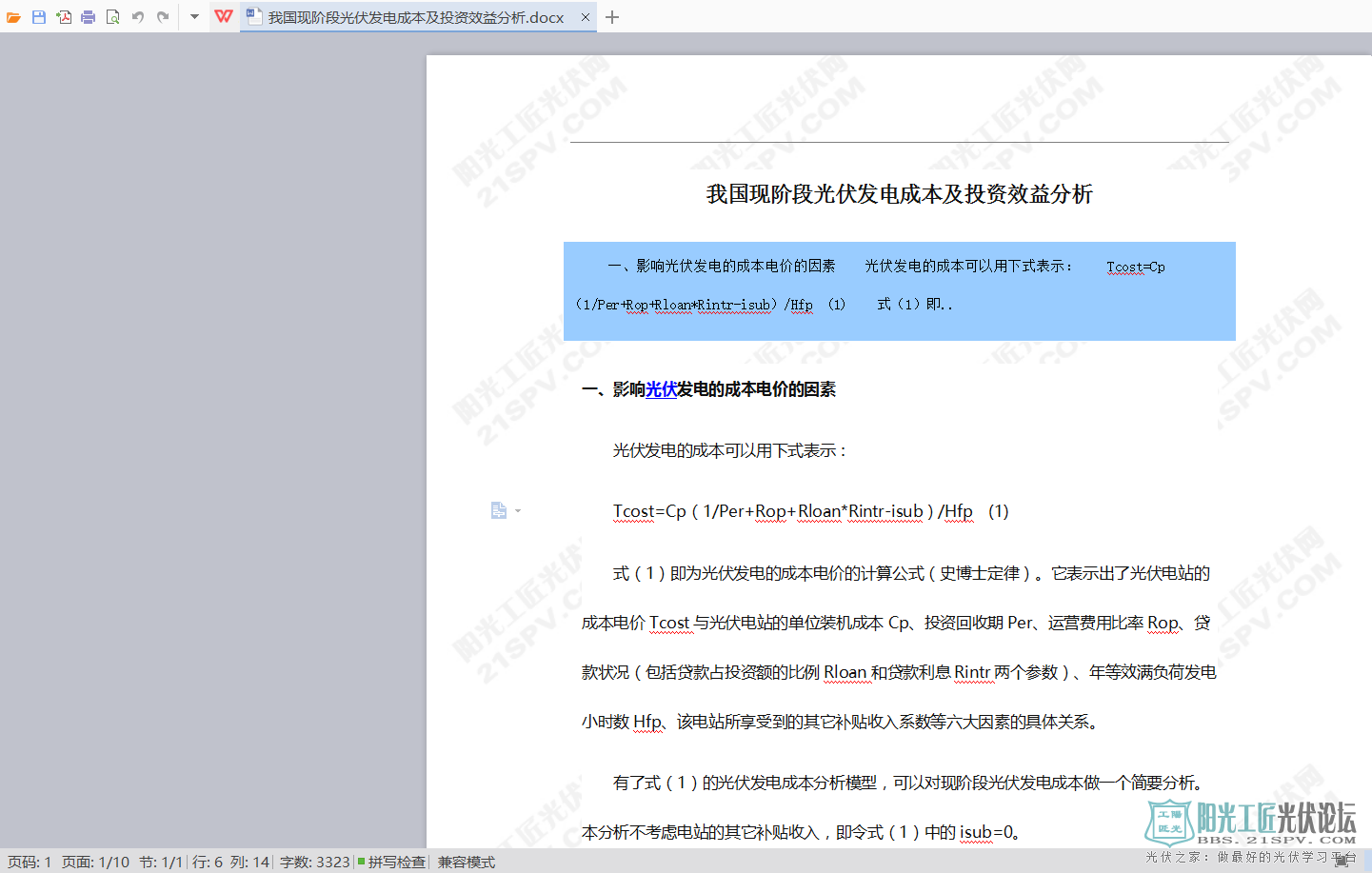This screenshot has width=1372, height=873.
Task: Redo the last action
Action: [x=163, y=17]
